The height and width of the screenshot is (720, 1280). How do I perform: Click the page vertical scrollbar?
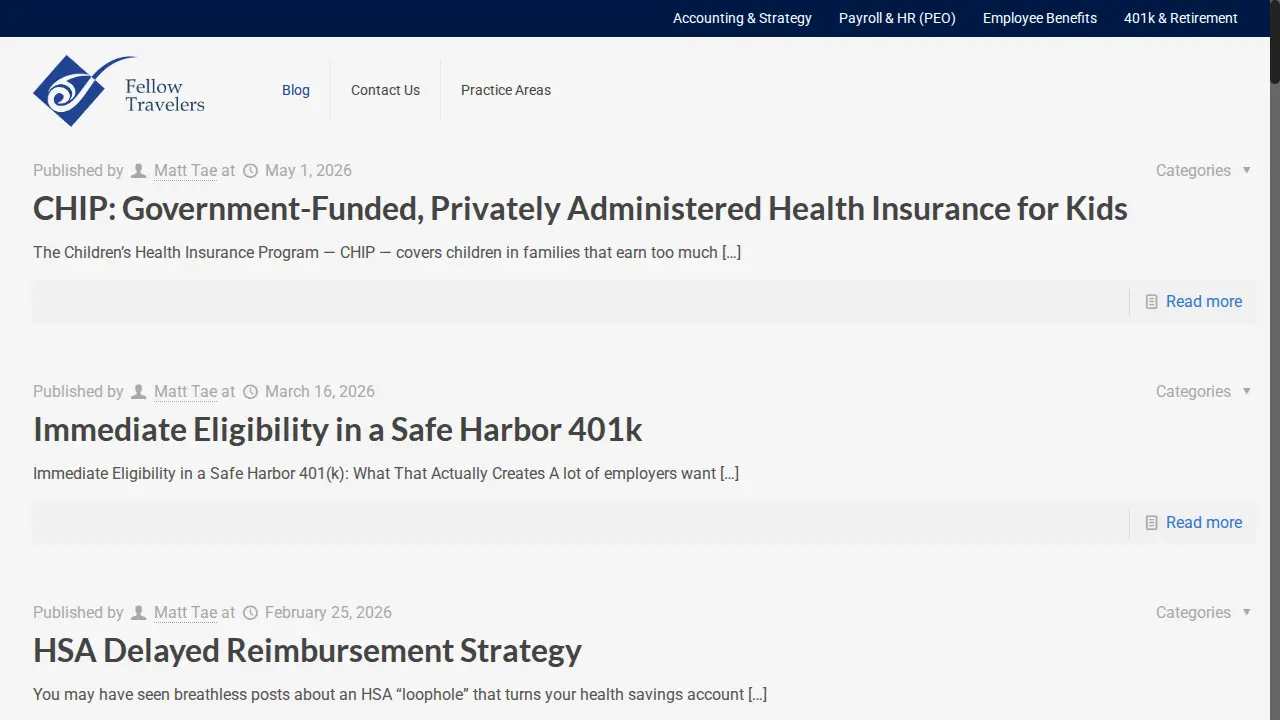pos(1275,360)
